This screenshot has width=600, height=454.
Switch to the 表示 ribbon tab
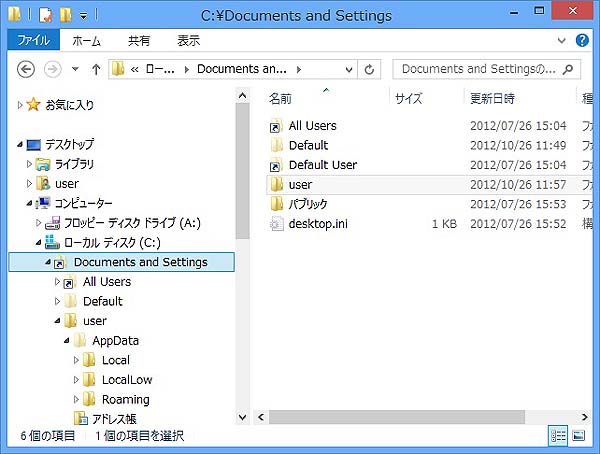tap(188, 41)
